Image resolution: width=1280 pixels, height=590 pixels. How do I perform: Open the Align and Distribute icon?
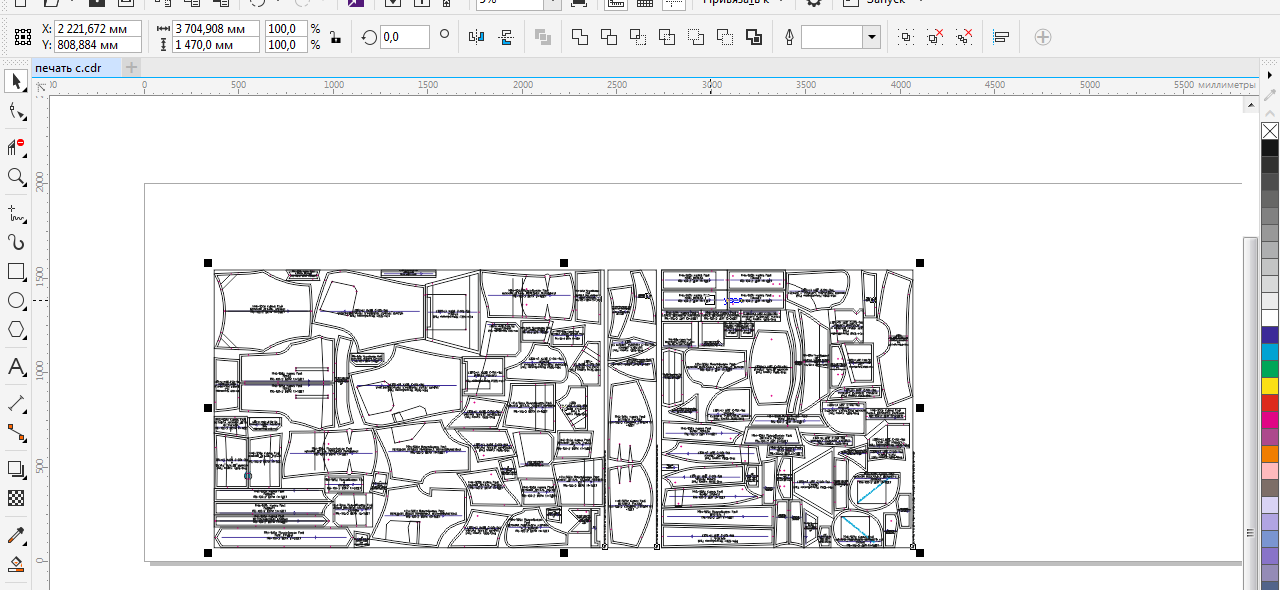pos(1001,38)
